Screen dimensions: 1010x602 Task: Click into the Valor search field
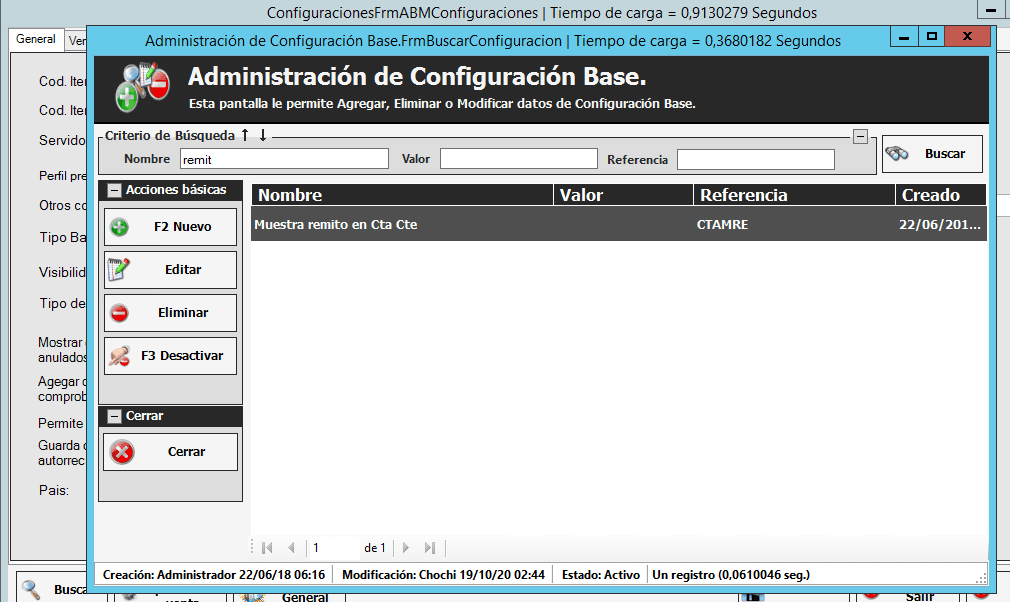[x=518, y=159]
